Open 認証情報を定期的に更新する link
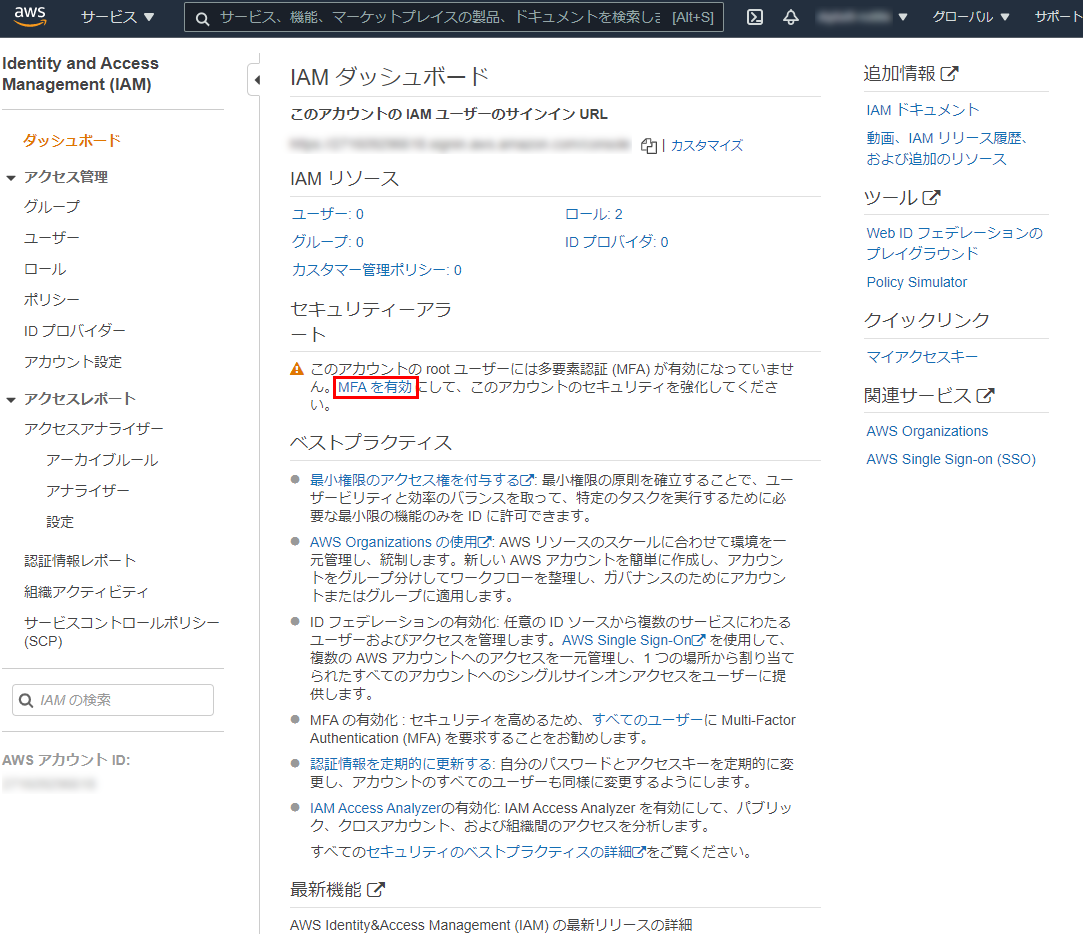 tap(401, 764)
